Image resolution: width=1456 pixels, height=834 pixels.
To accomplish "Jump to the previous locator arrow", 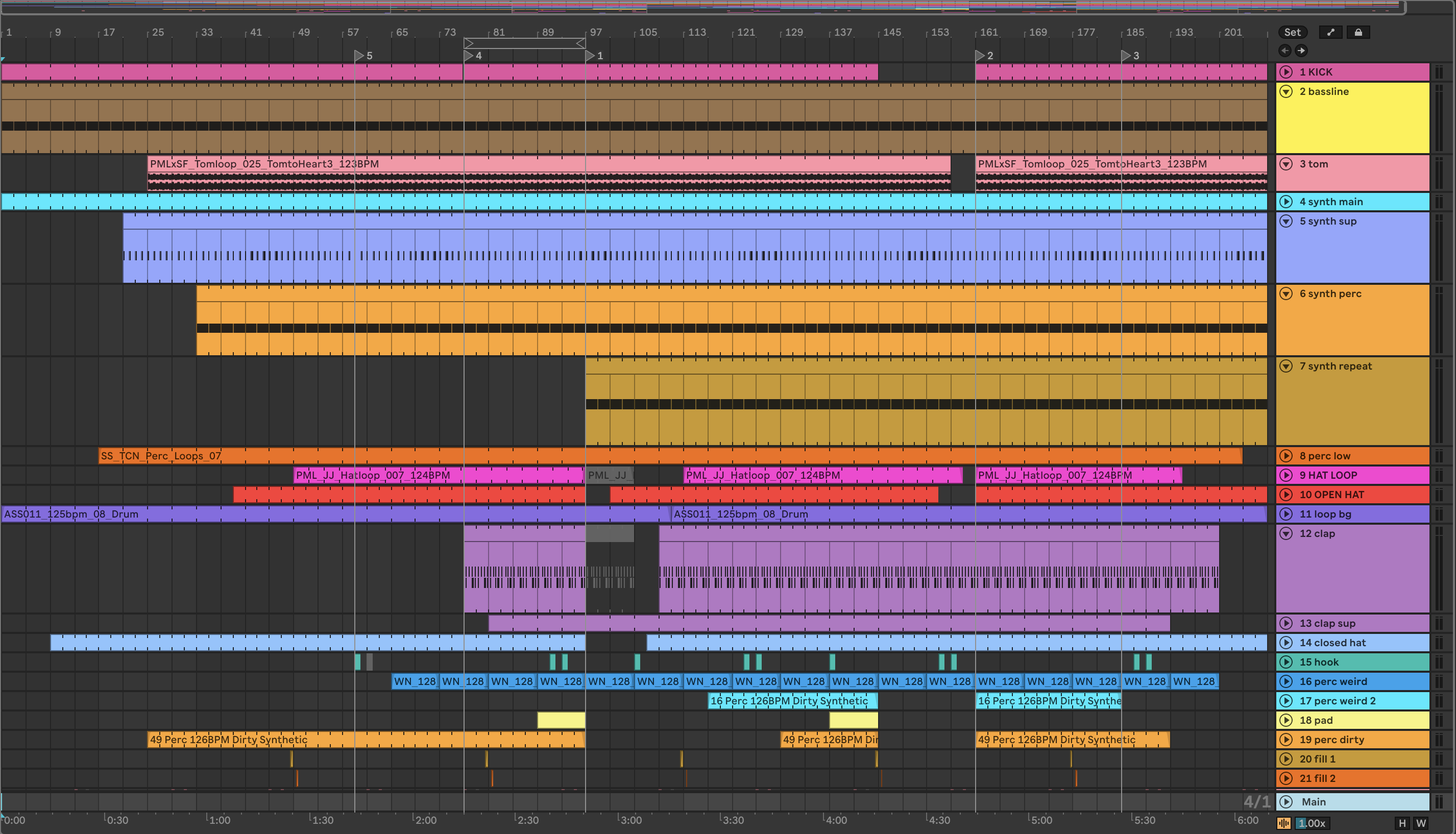I will click(1285, 51).
